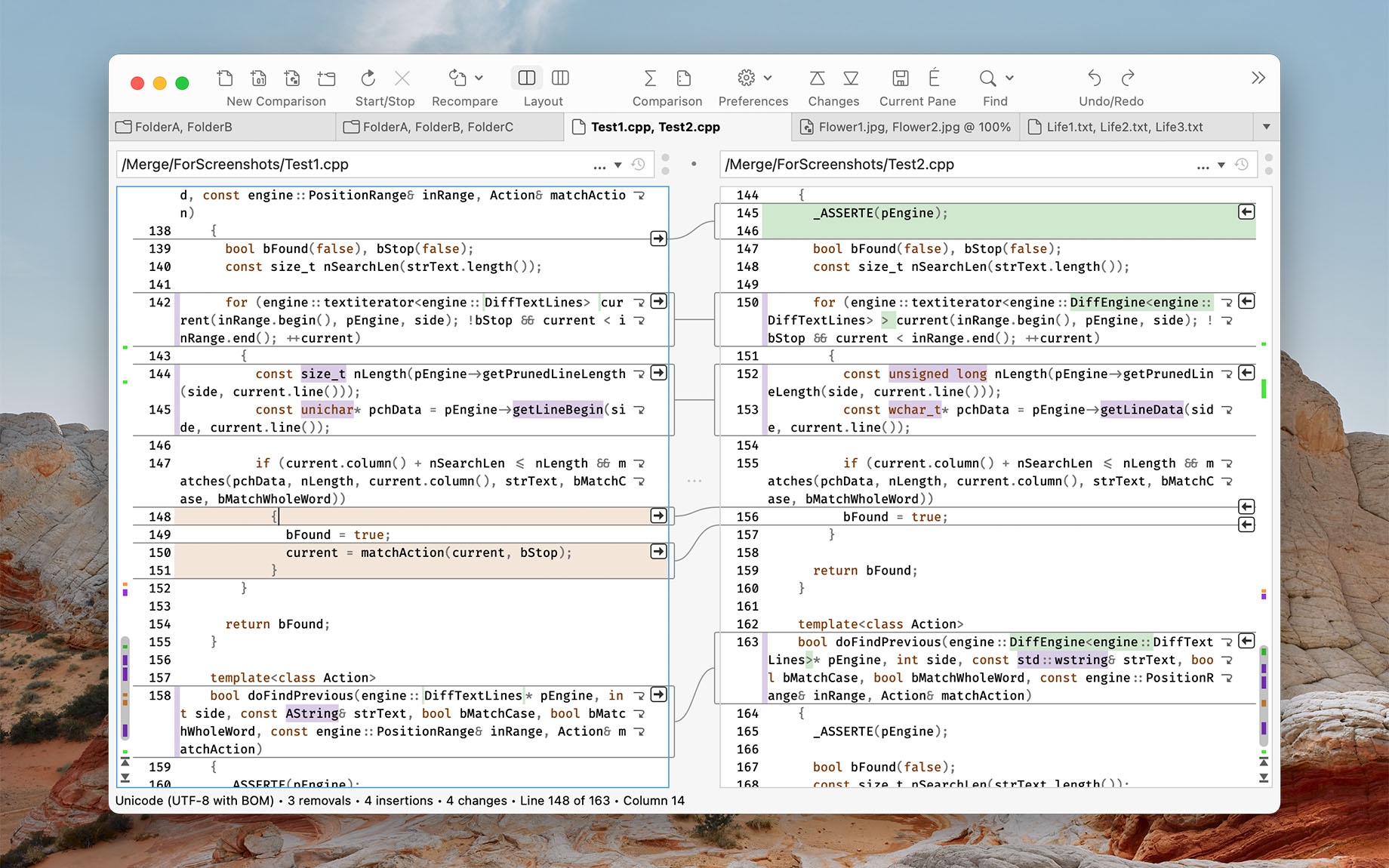
Task: Open version history clock icon beside Test1.cpp path
Action: tap(638, 164)
